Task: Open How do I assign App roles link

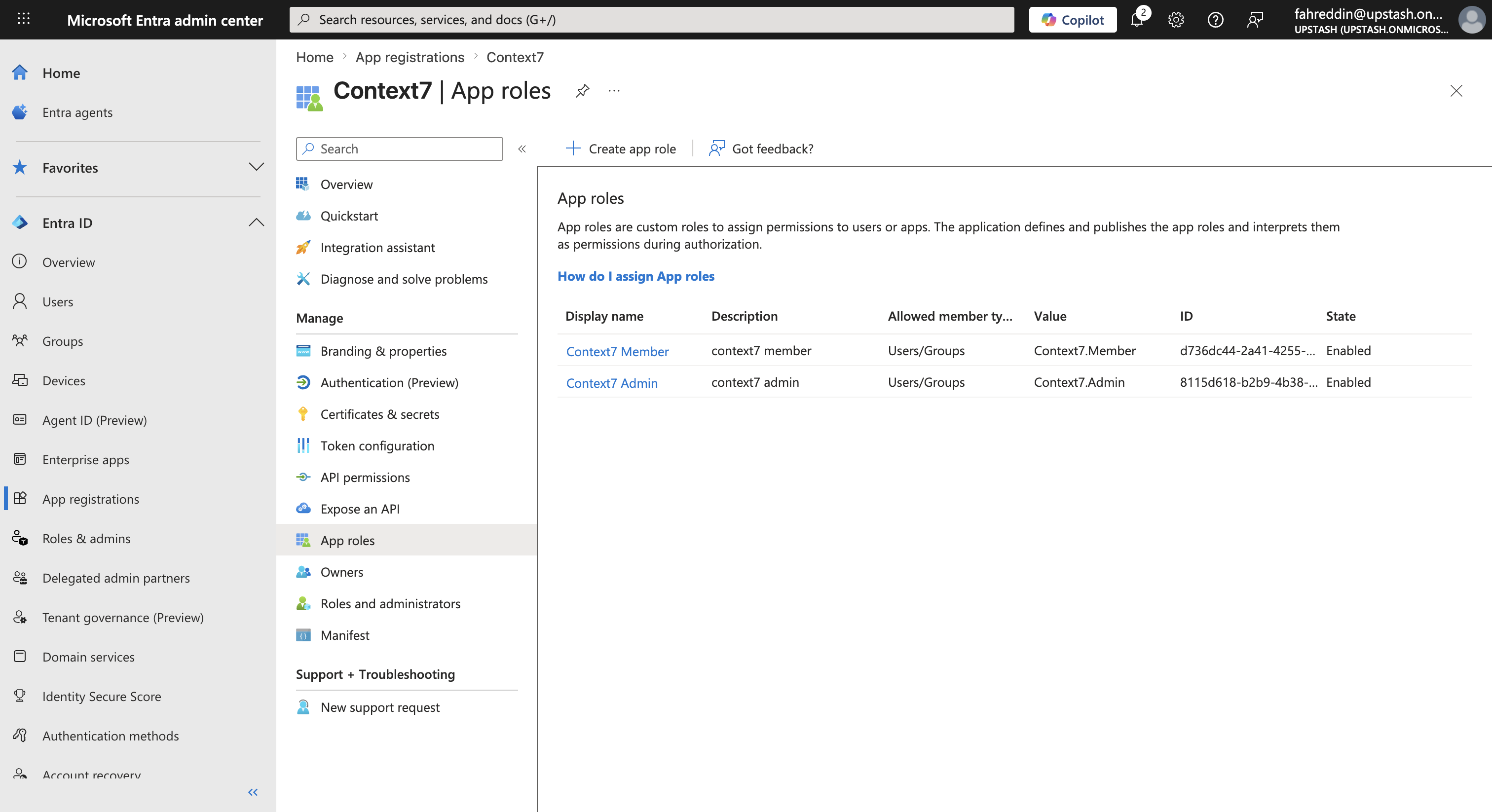Action: (x=635, y=276)
